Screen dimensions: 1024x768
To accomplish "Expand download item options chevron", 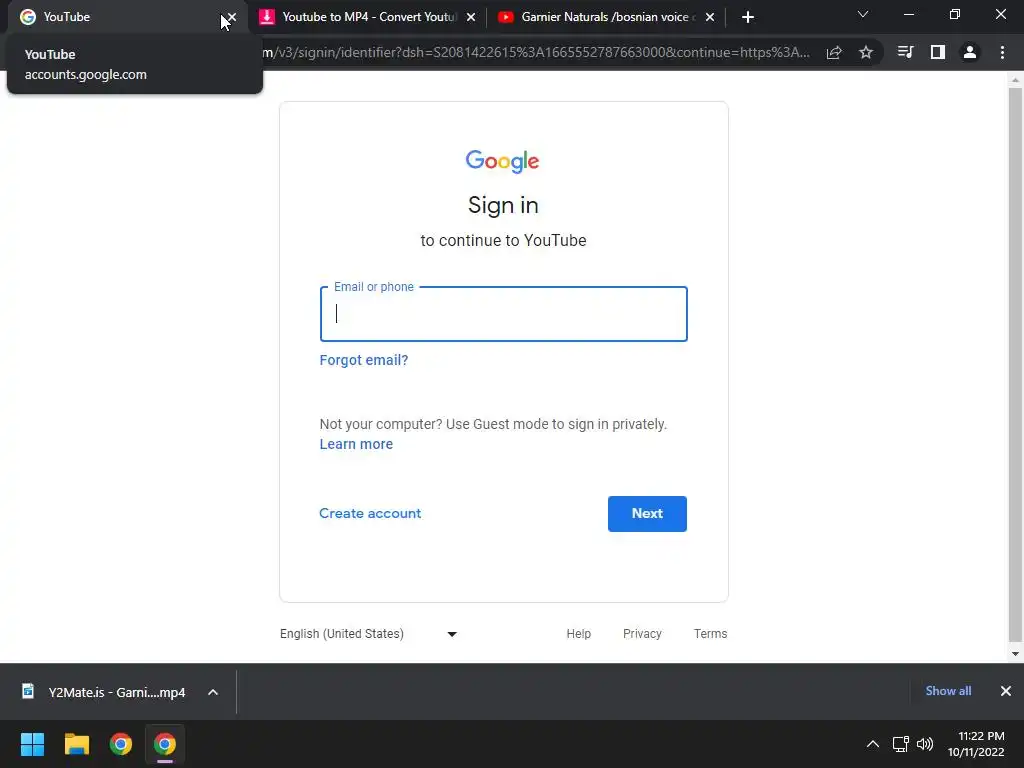I will [213, 692].
